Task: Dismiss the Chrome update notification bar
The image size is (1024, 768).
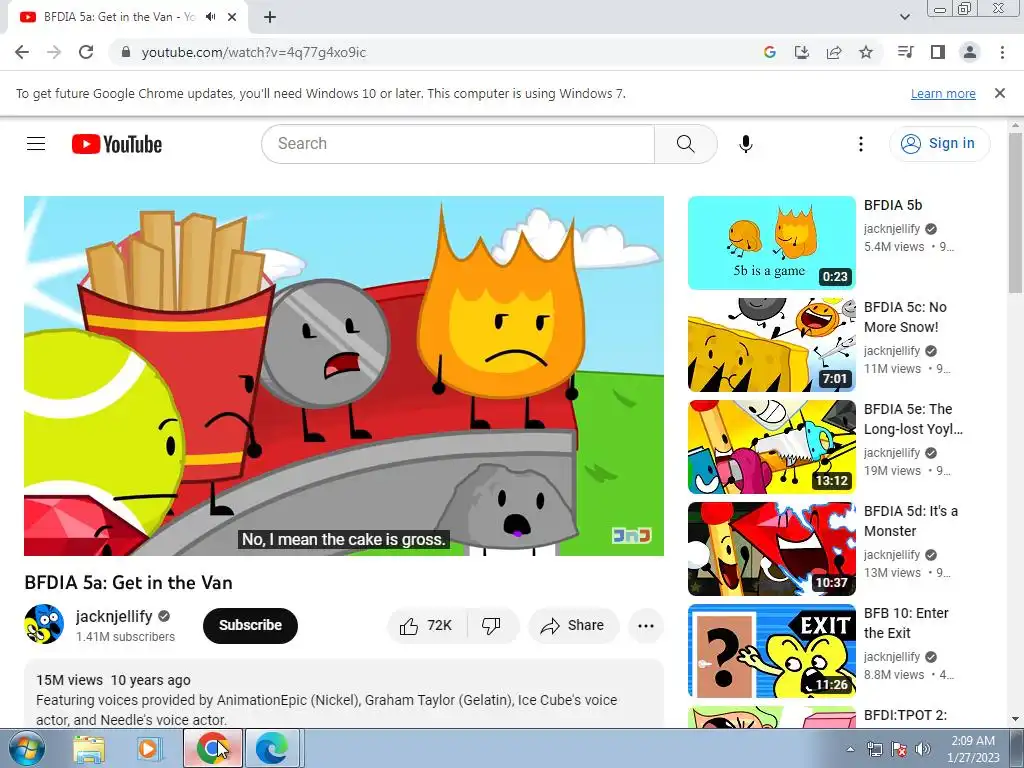Action: [x=1000, y=93]
